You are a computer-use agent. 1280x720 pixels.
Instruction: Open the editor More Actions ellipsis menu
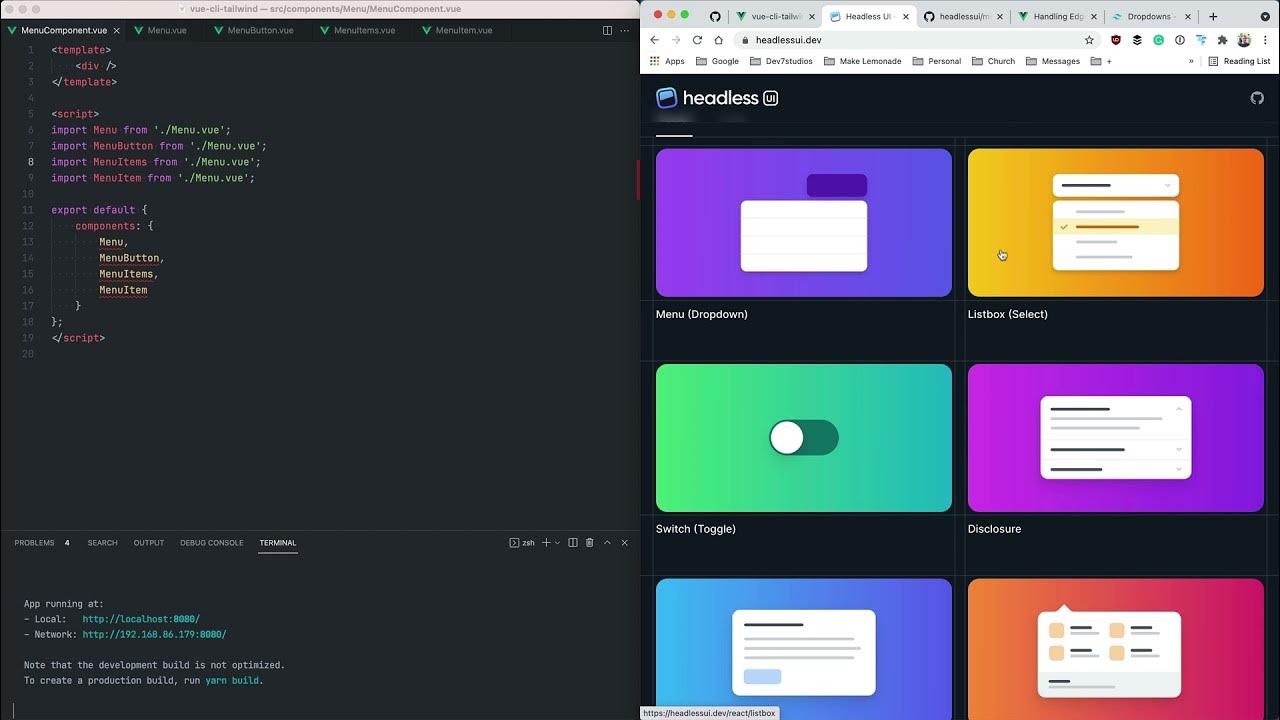(x=626, y=30)
